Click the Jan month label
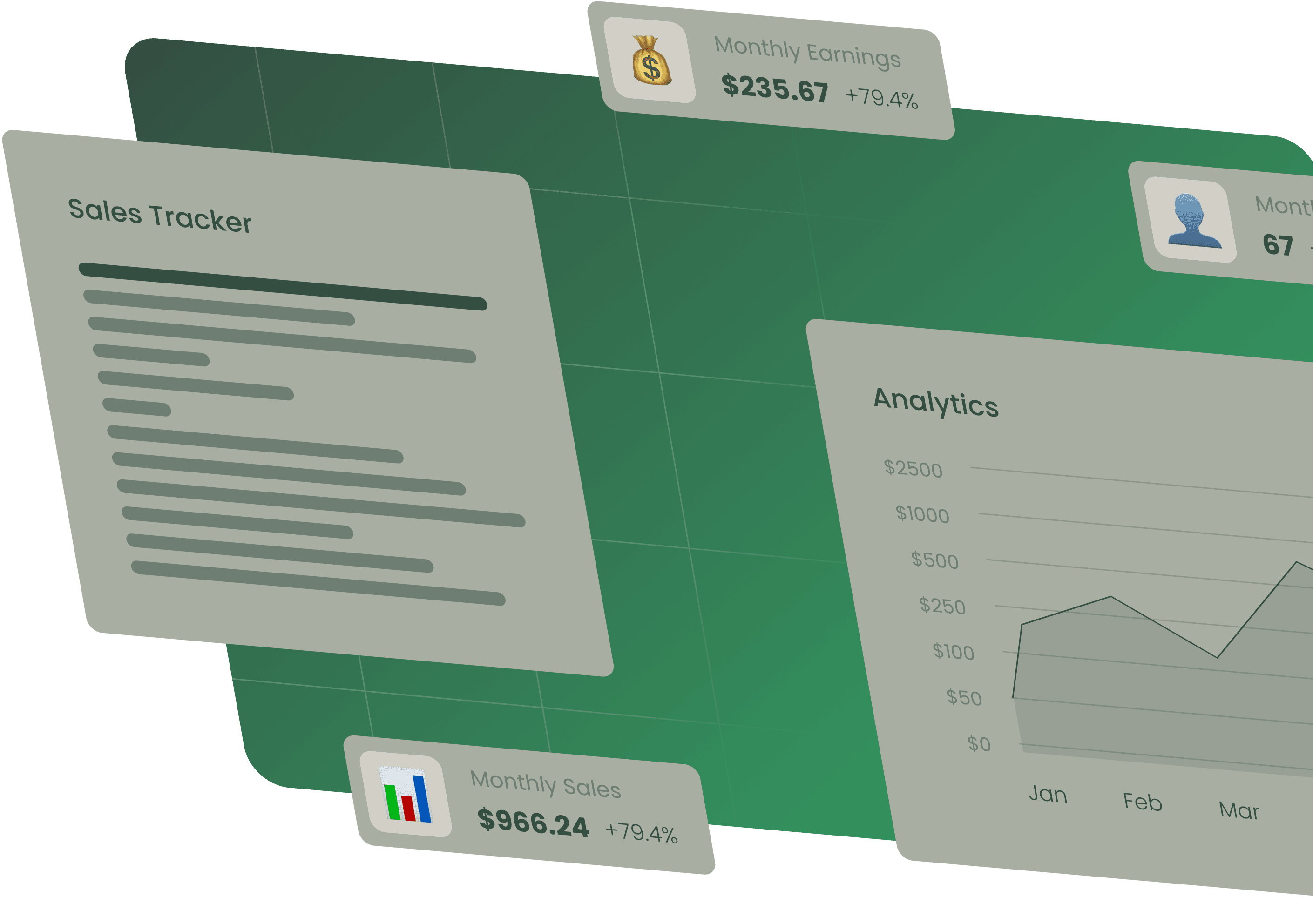The height and width of the screenshot is (924, 1313). click(1048, 794)
